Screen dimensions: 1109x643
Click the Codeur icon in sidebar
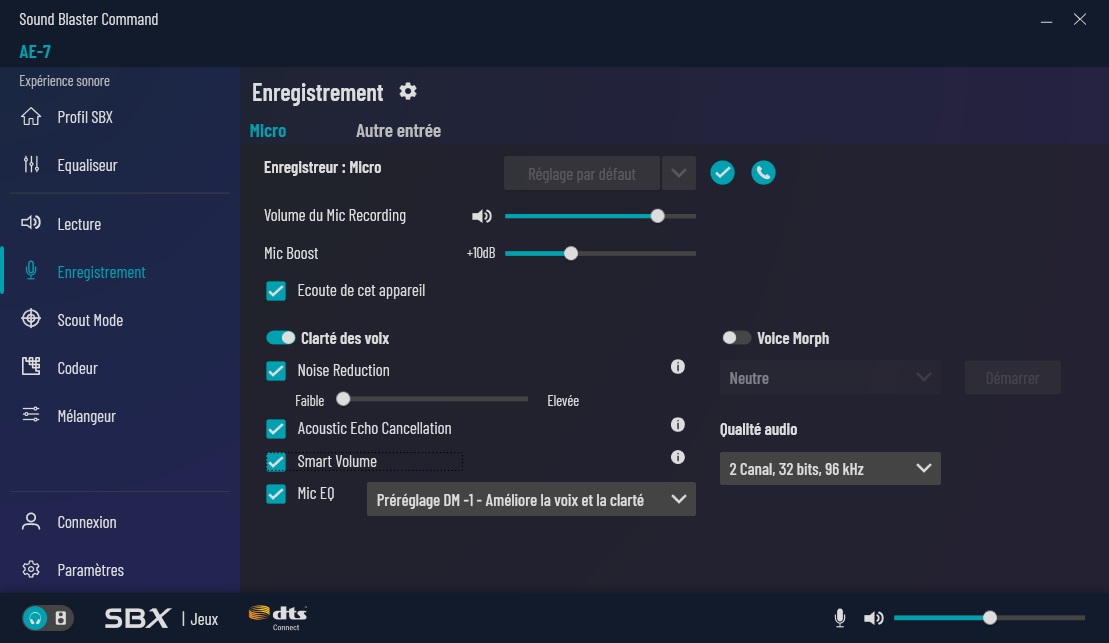click(31, 366)
